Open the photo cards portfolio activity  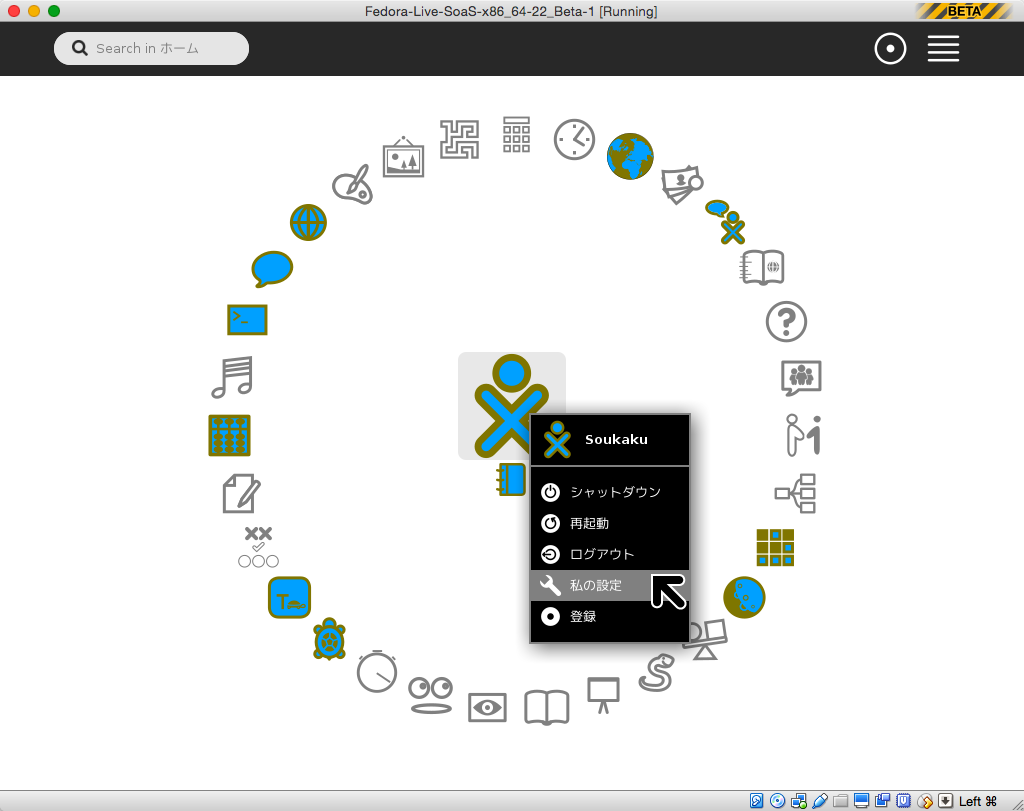click(681, 184)
